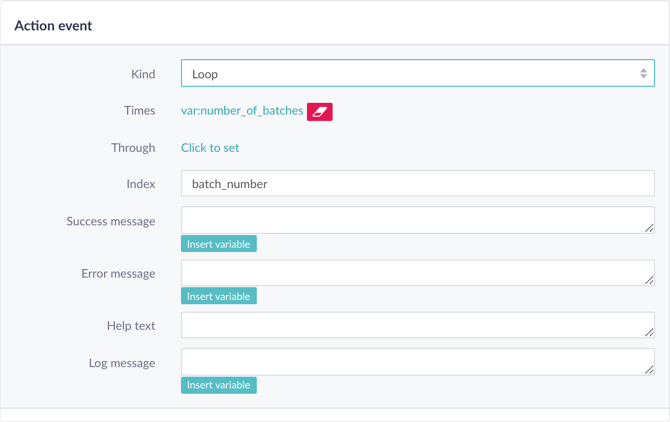Grab the Success message resize handle
The width and height of the screenshot is (670, 422).
point(649,228)
